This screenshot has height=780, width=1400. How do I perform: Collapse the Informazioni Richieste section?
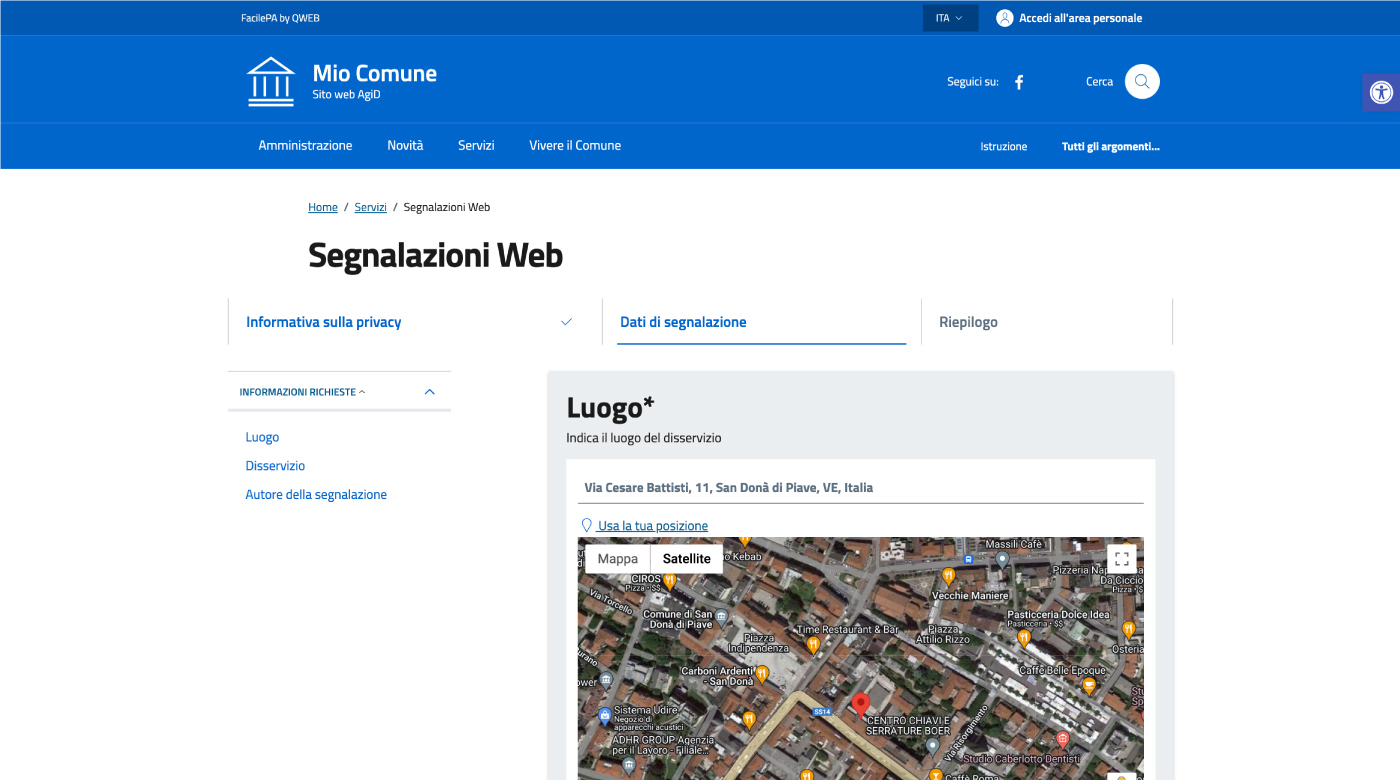click(x=429, y=392)
